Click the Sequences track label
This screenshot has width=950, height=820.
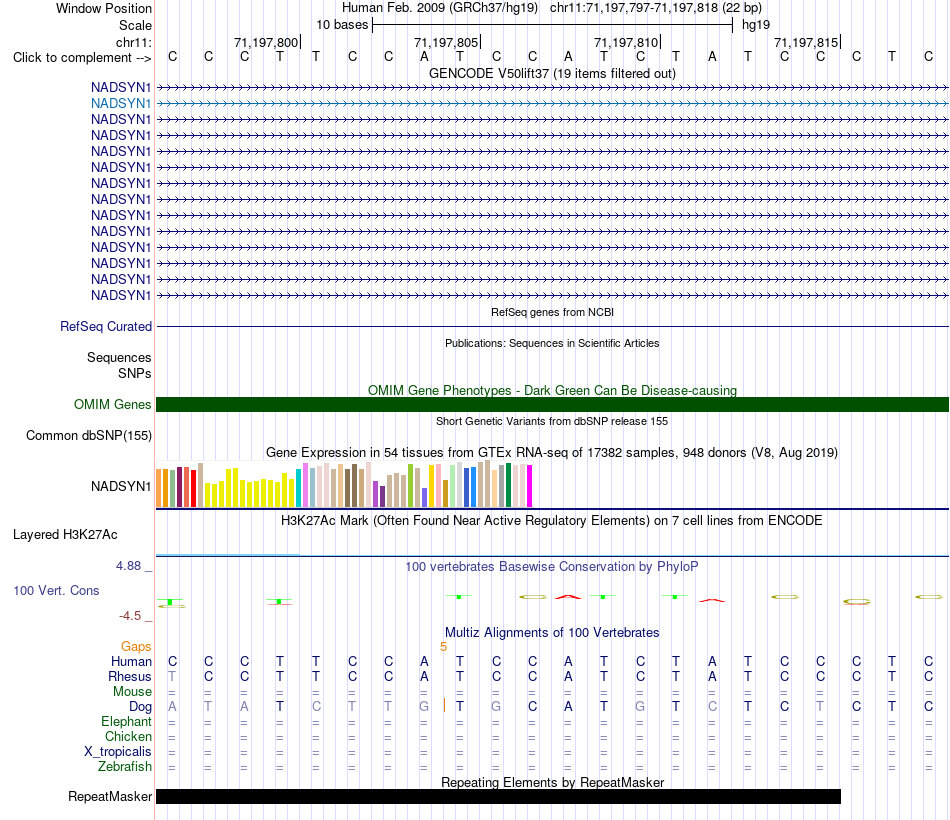[119, 358]
